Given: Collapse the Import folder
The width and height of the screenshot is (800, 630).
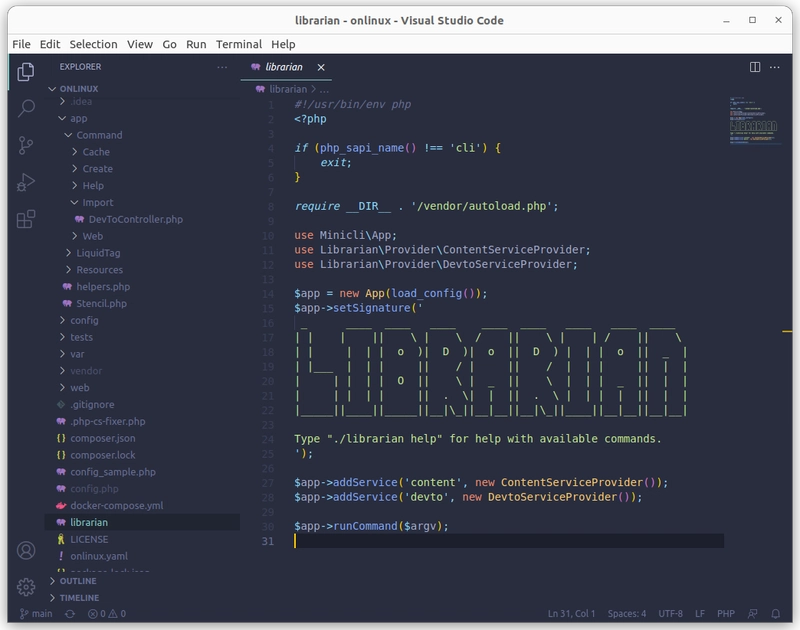Looking at the screenshot, I should pyautogui.click(x=97, y=203).
